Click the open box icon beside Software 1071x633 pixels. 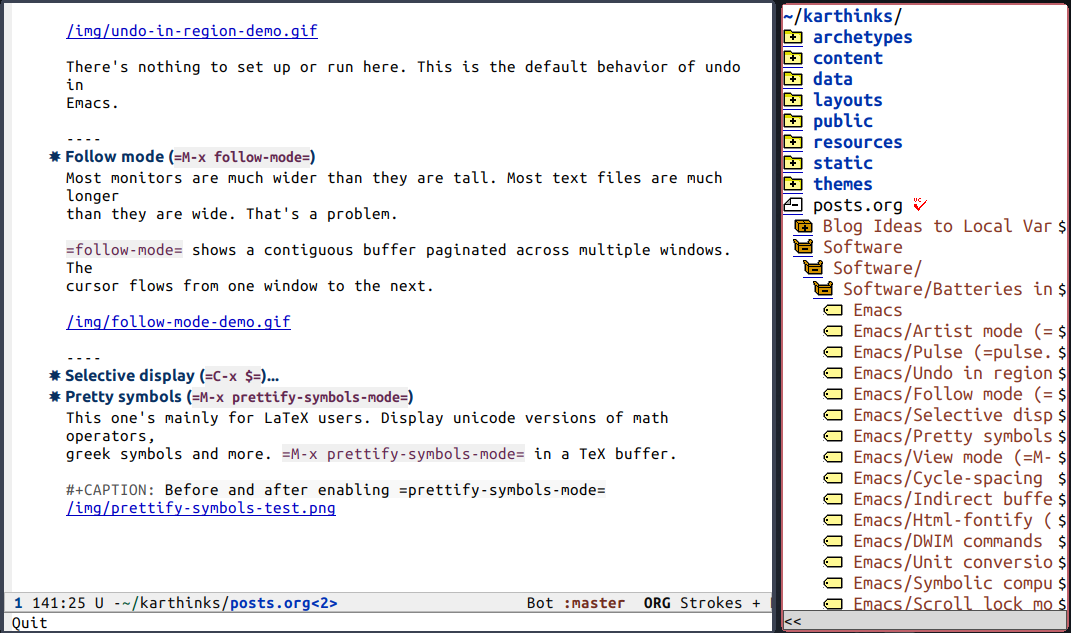(x=803, y=247)
